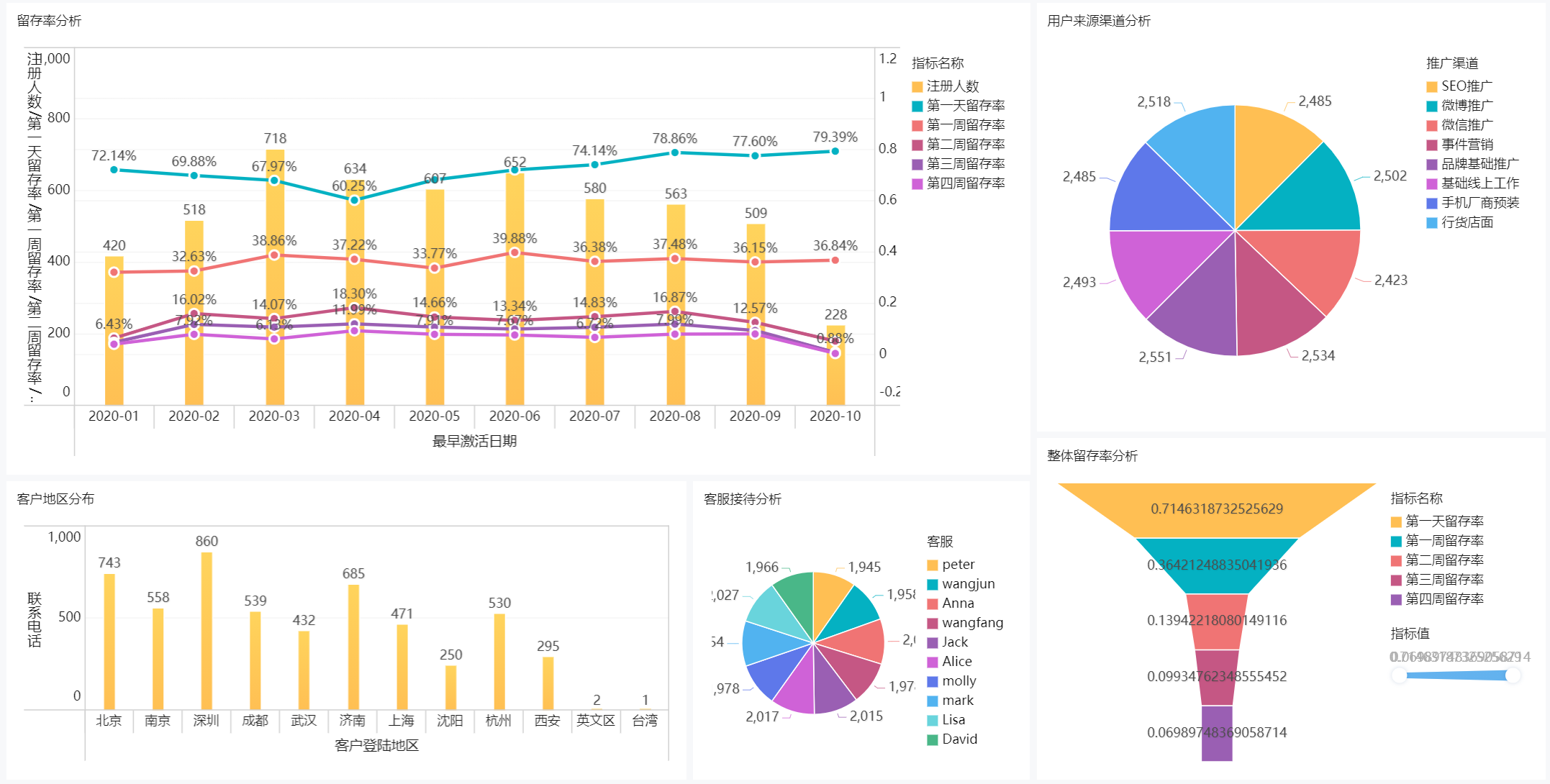
Task: Click the 深圳 bar labeled 860
Action: [207, 629]
